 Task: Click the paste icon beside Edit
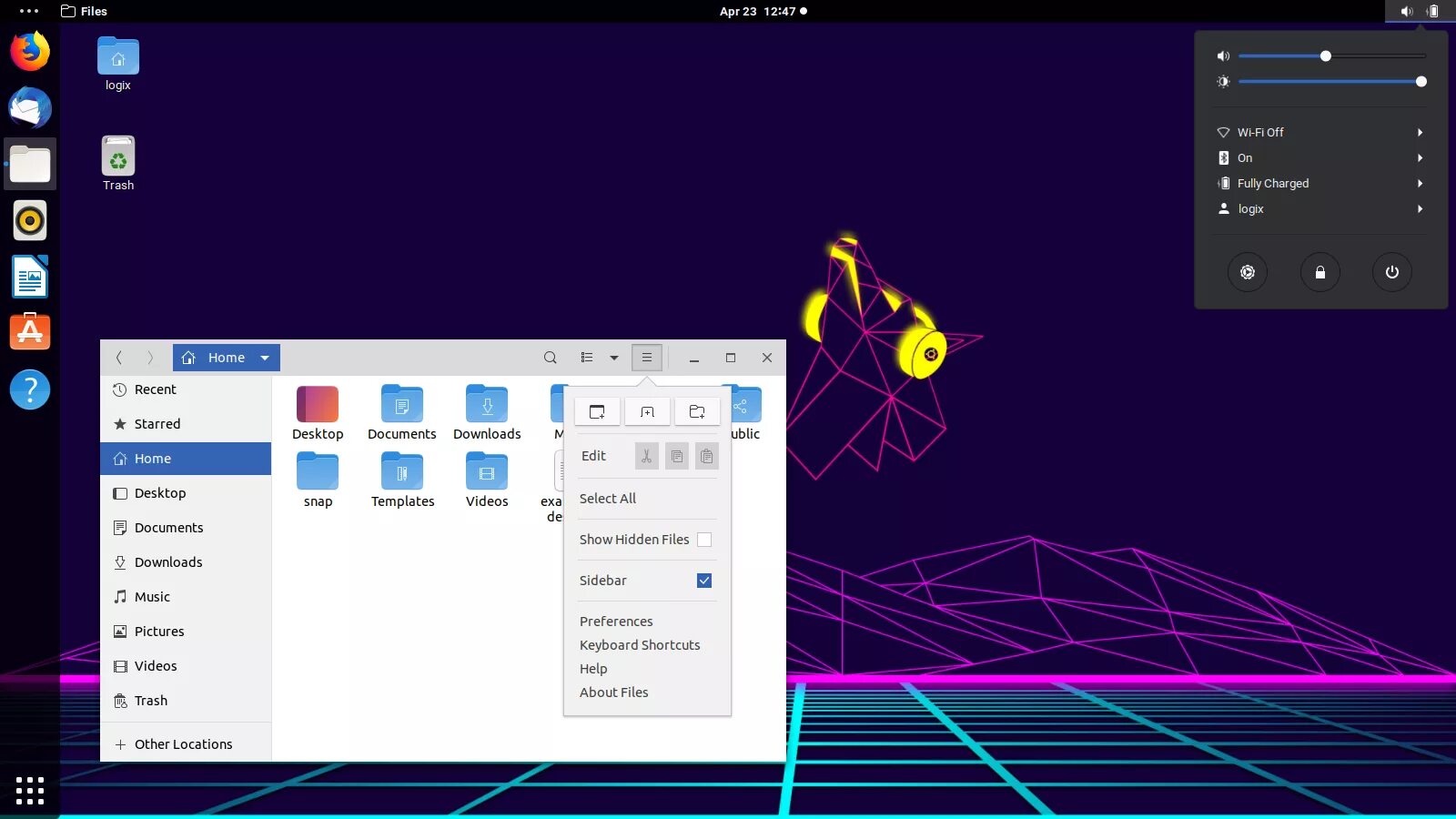click(707, 456)
